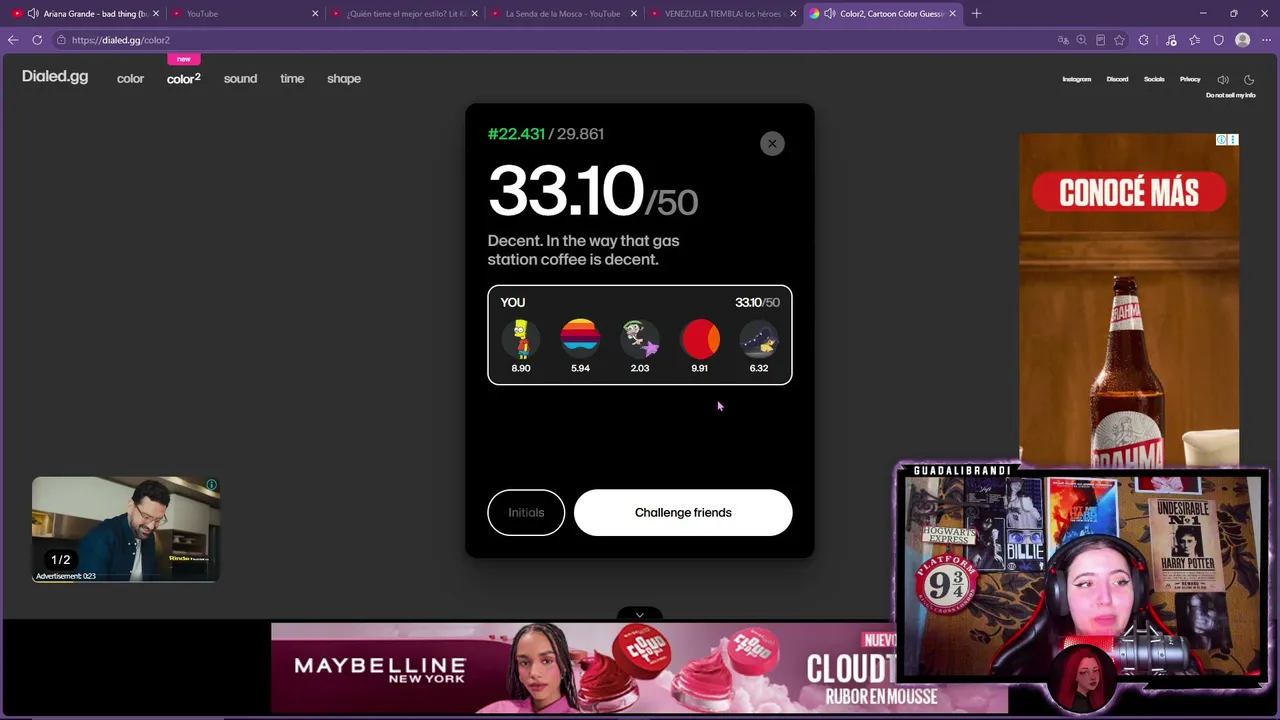Screen dimensions: 1280x720
Task: Click the Initials button
Action: pyautogui.click(x=526, y=513)
